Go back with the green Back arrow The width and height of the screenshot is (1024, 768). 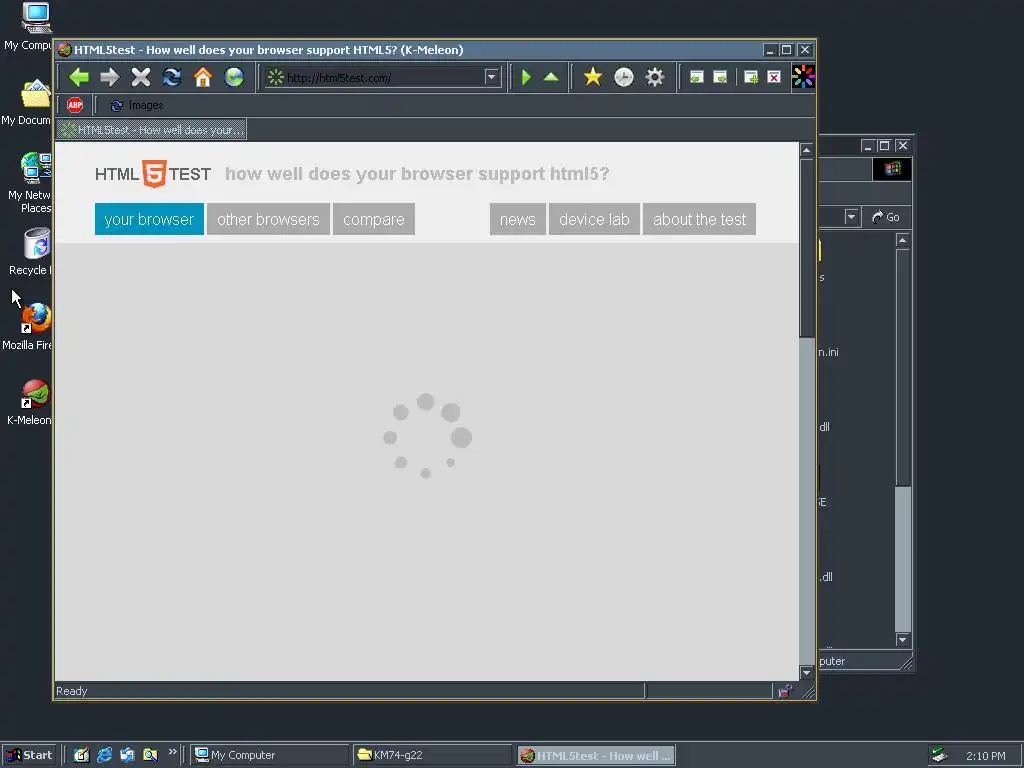tap(79, 77)
